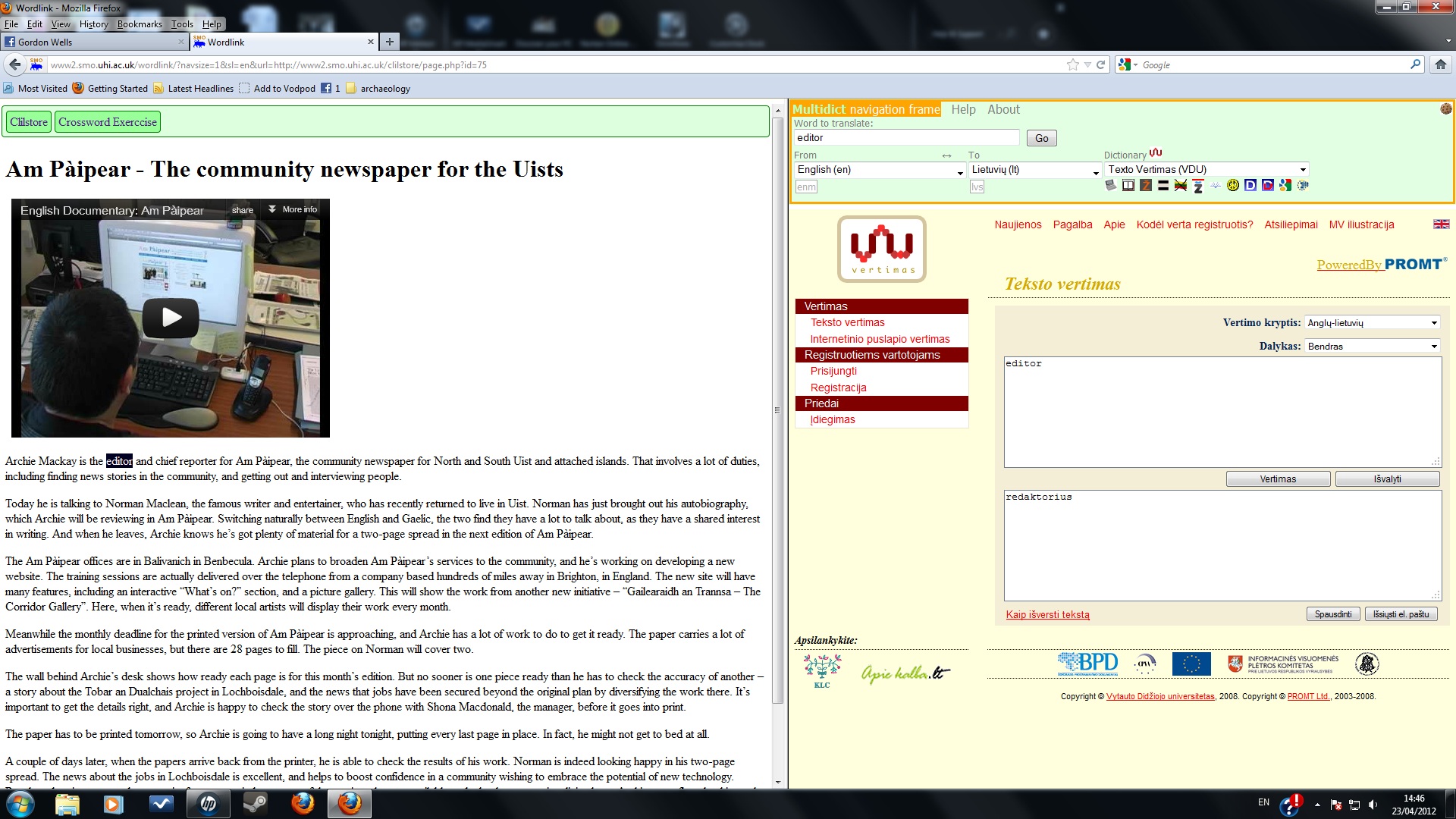
Task: Click the Vertimas translate button
Action: coord(1277,479)
